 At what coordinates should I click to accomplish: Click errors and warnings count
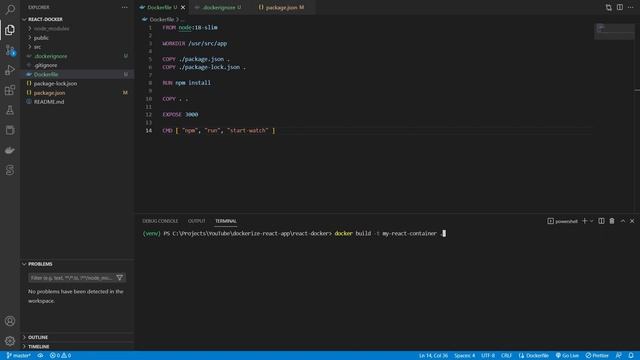coord(60,356)
